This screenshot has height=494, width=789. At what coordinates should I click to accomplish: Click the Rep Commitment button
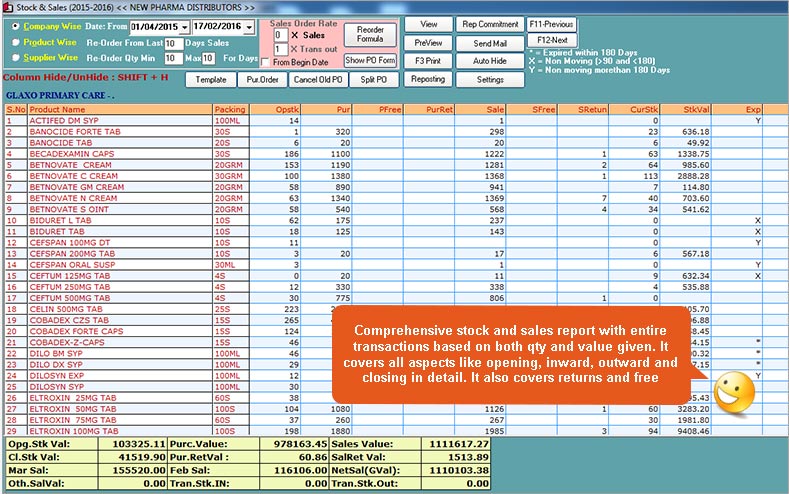pyautogui.click(x=490, y=24)
